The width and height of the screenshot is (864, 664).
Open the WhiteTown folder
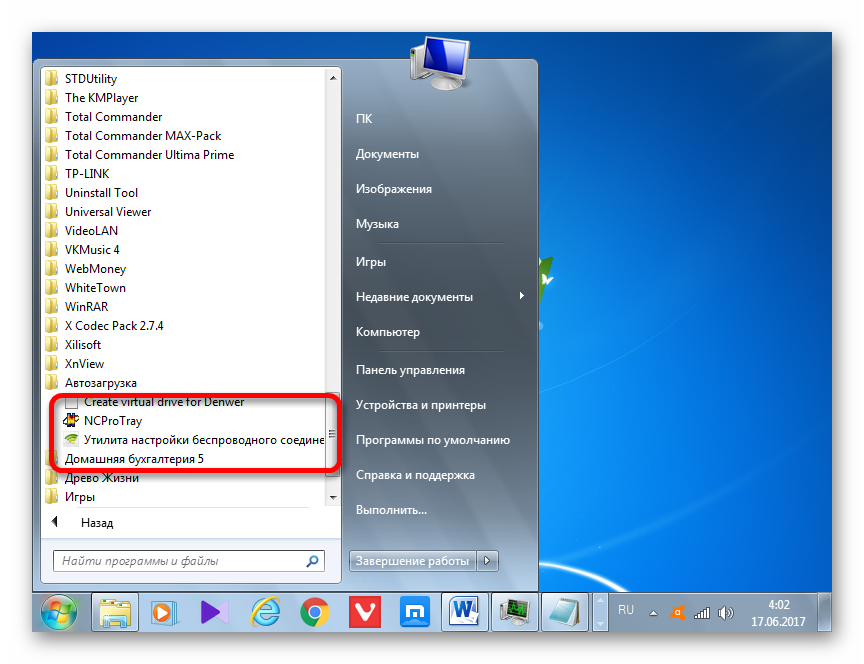coord(85,288)
